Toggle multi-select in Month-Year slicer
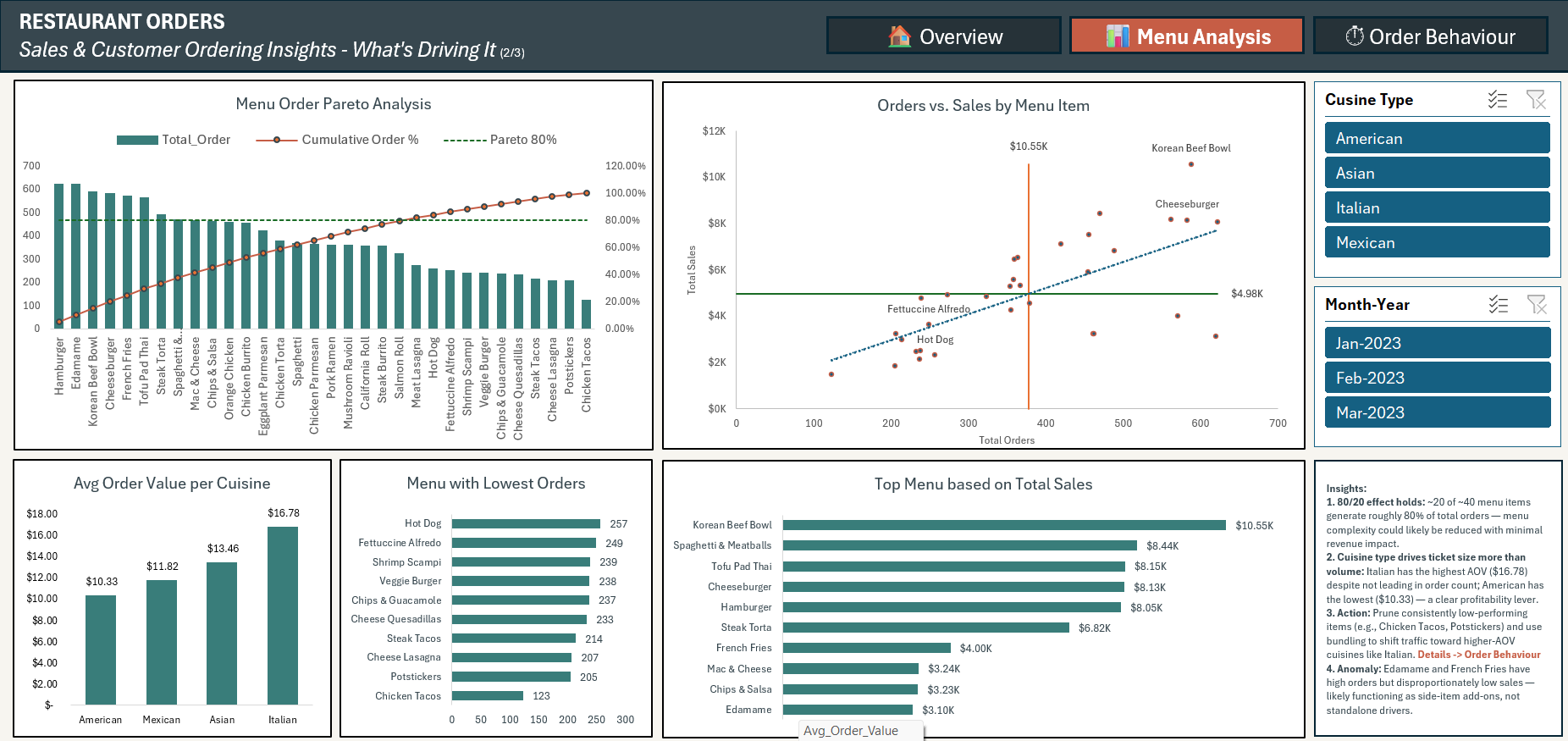The image size is (1568, 741). (1498, 305)
